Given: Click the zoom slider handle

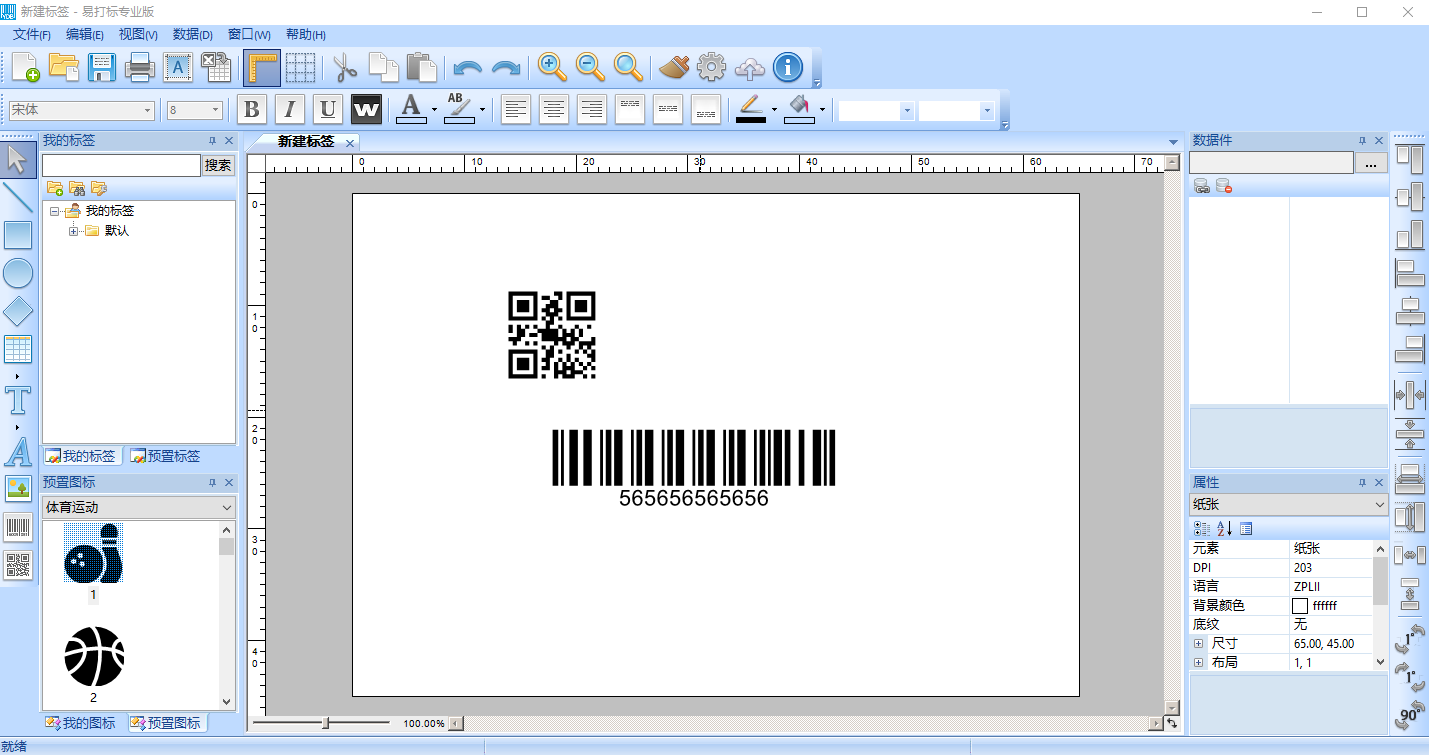Looking at the screenshot, I should pos(326,723).
